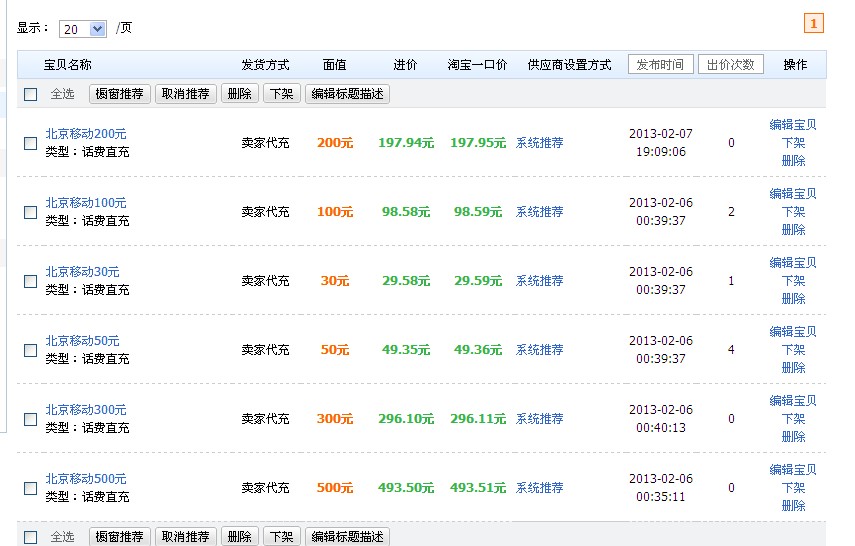
Task: Click 系统推荐 in the 北京移动30元 row
Action: 539,281
